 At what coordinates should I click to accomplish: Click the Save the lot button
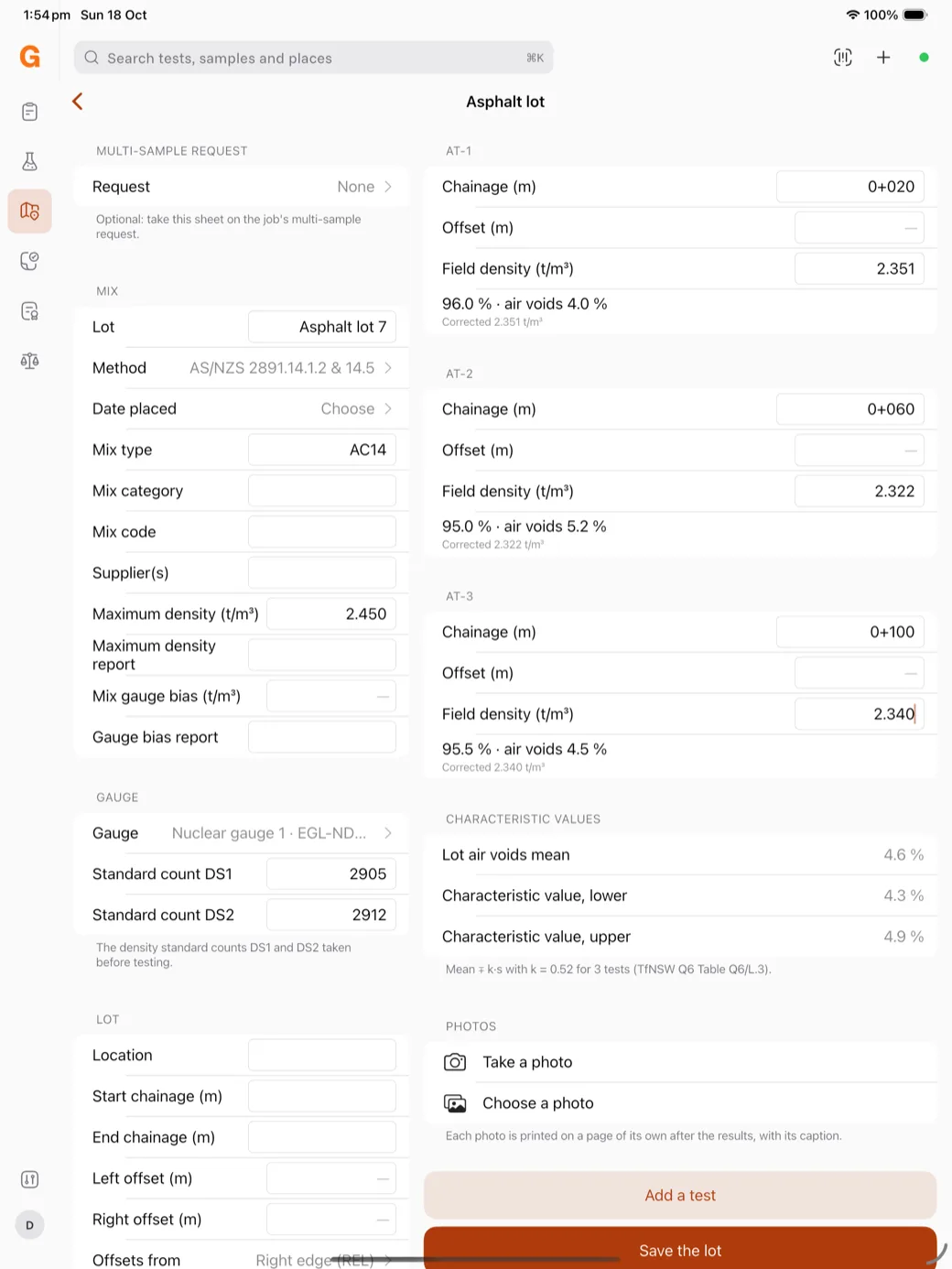point(680,1248)
